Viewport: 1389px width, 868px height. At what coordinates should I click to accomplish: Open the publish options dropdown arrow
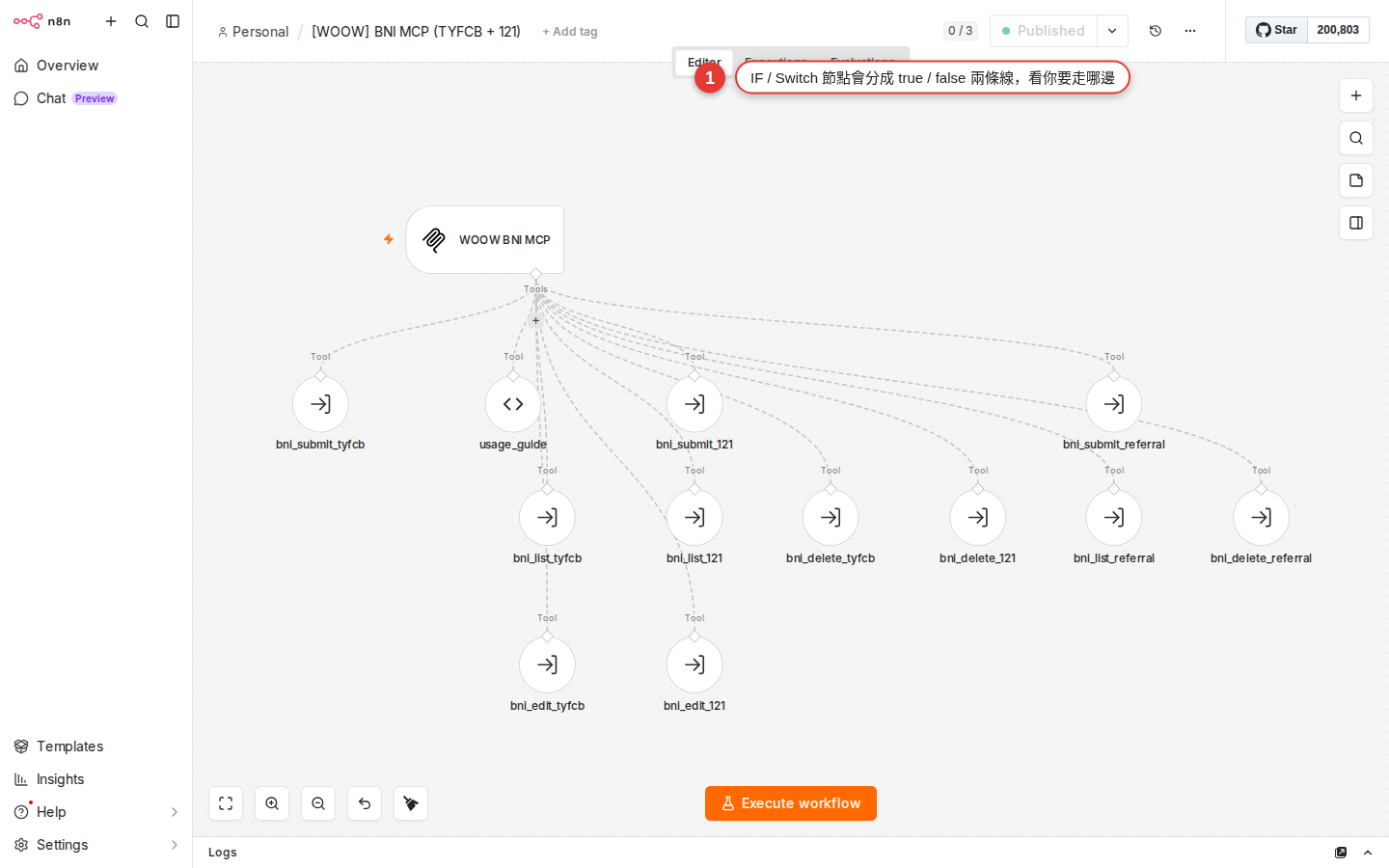click(1112, 31)
